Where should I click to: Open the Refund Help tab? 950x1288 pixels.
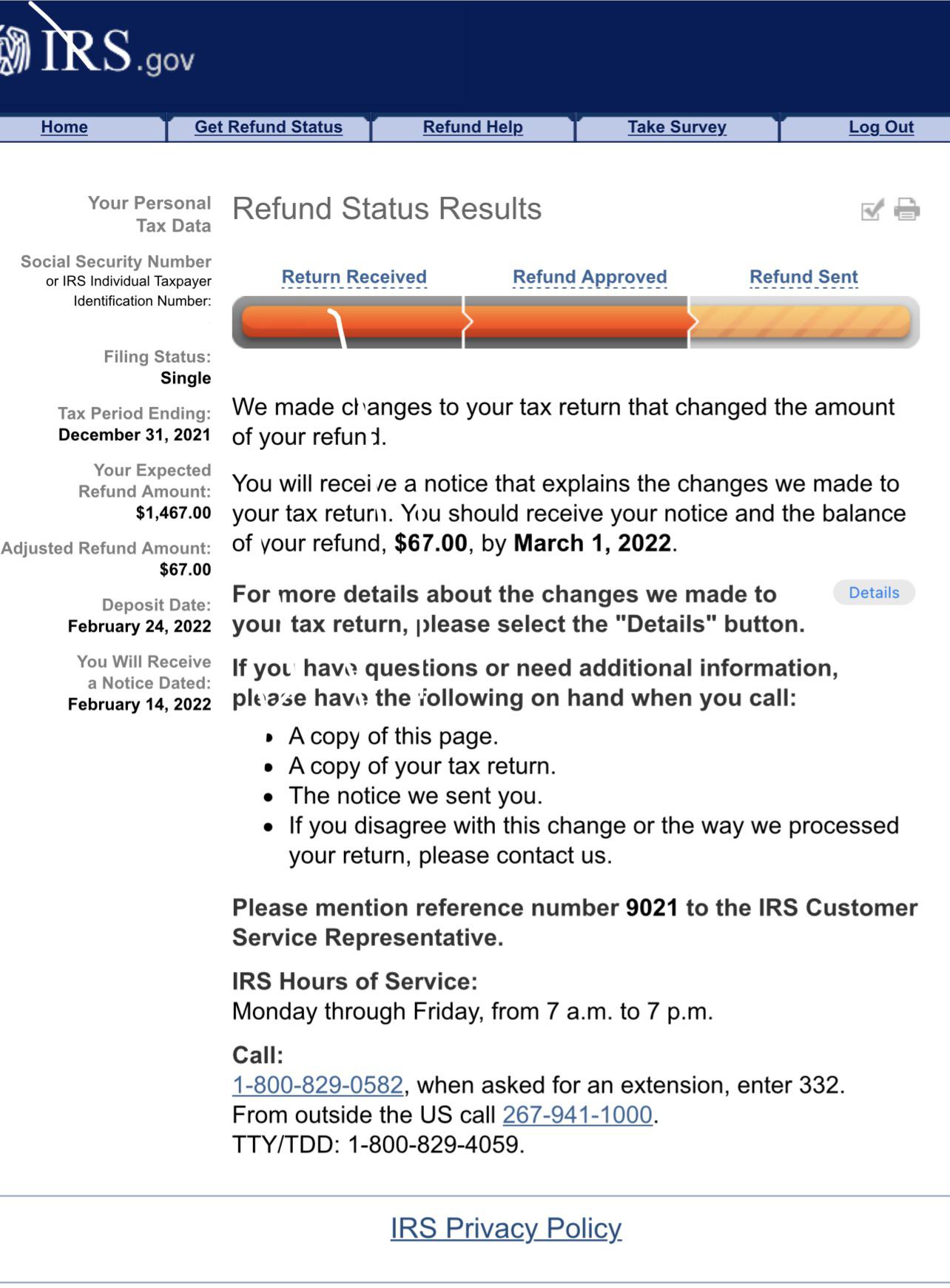tap(474, 127)
